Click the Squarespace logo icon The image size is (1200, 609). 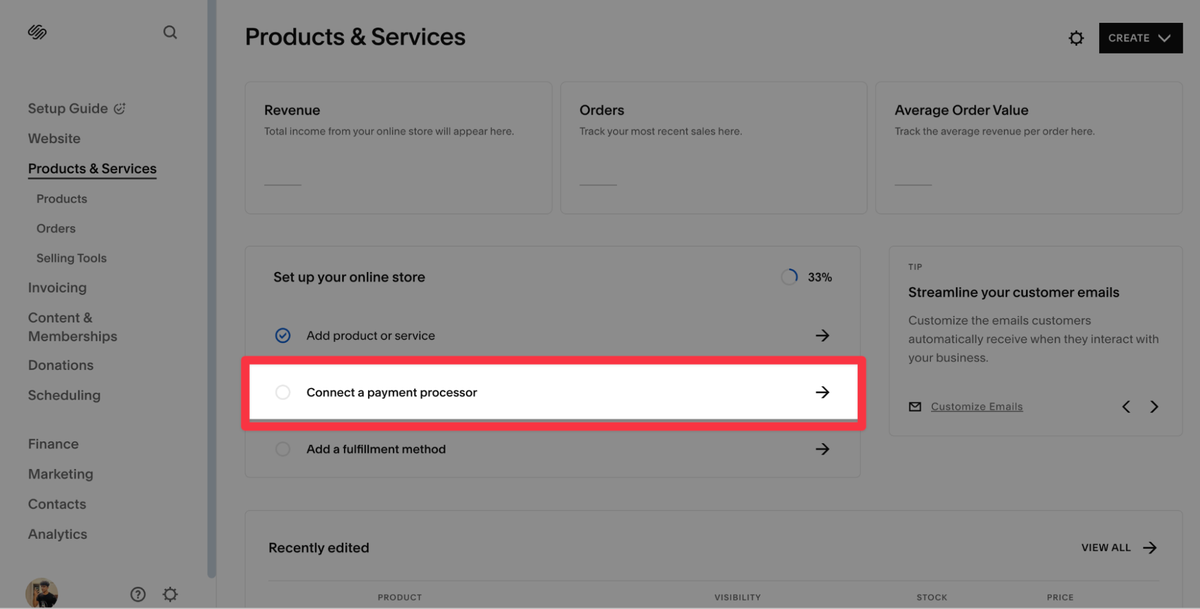click(37, 31)
